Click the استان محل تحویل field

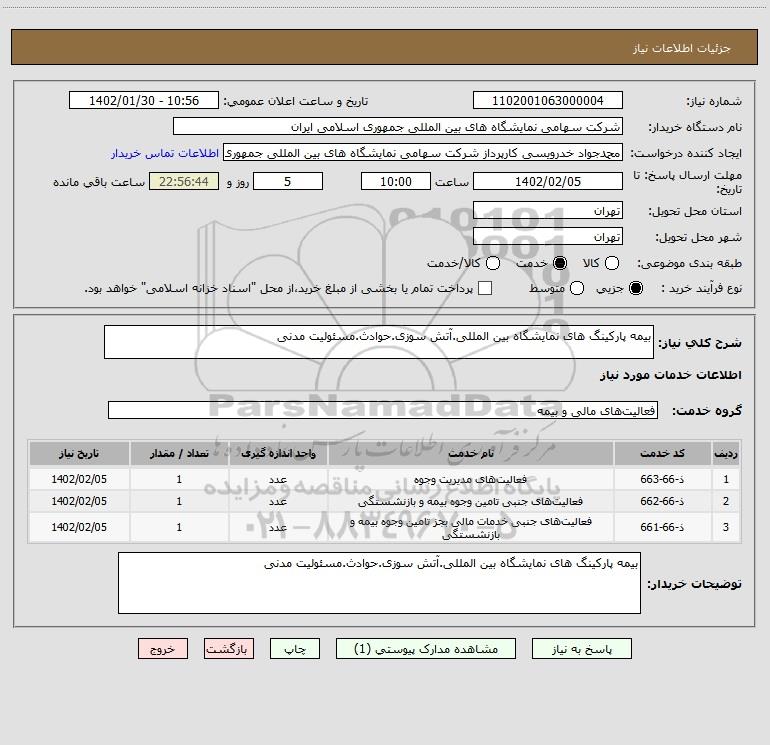pos(548,211)
